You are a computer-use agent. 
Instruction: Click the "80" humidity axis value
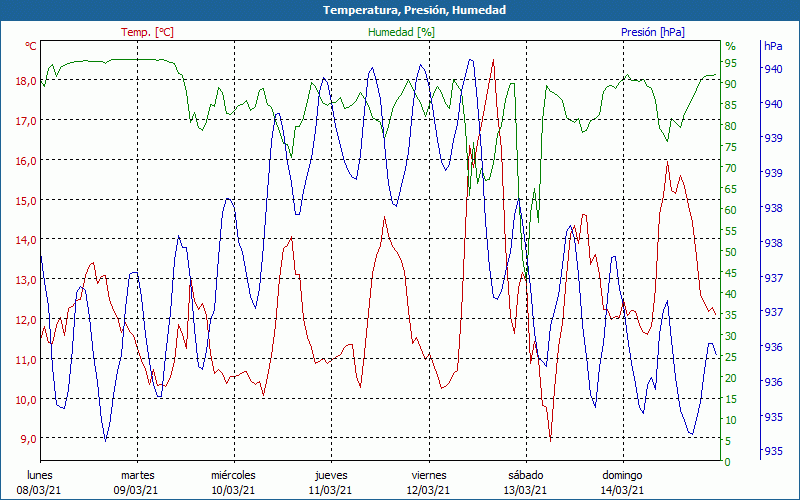[731, 126]
